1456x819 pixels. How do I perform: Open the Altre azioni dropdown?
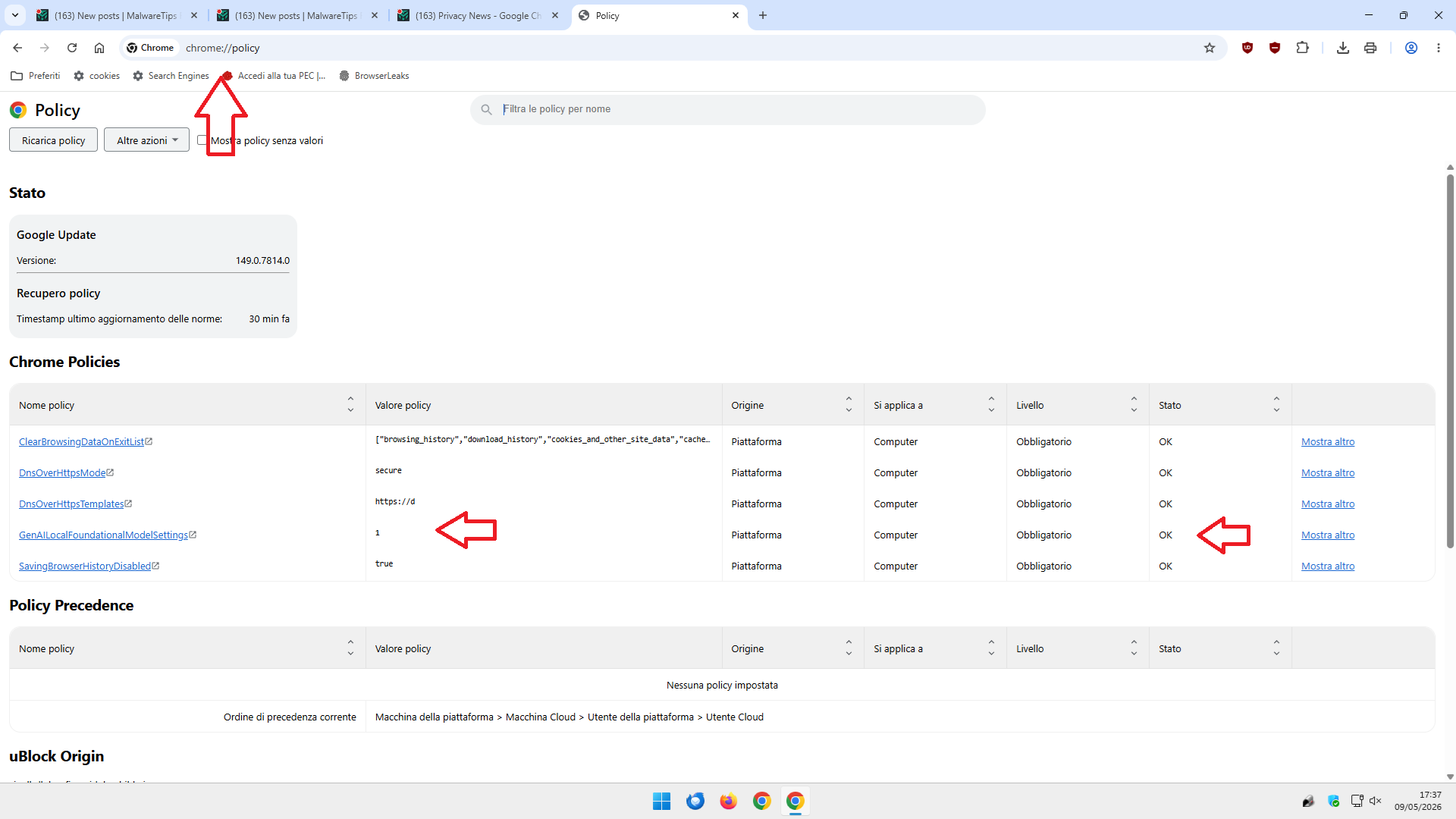[x=146, y=140]
